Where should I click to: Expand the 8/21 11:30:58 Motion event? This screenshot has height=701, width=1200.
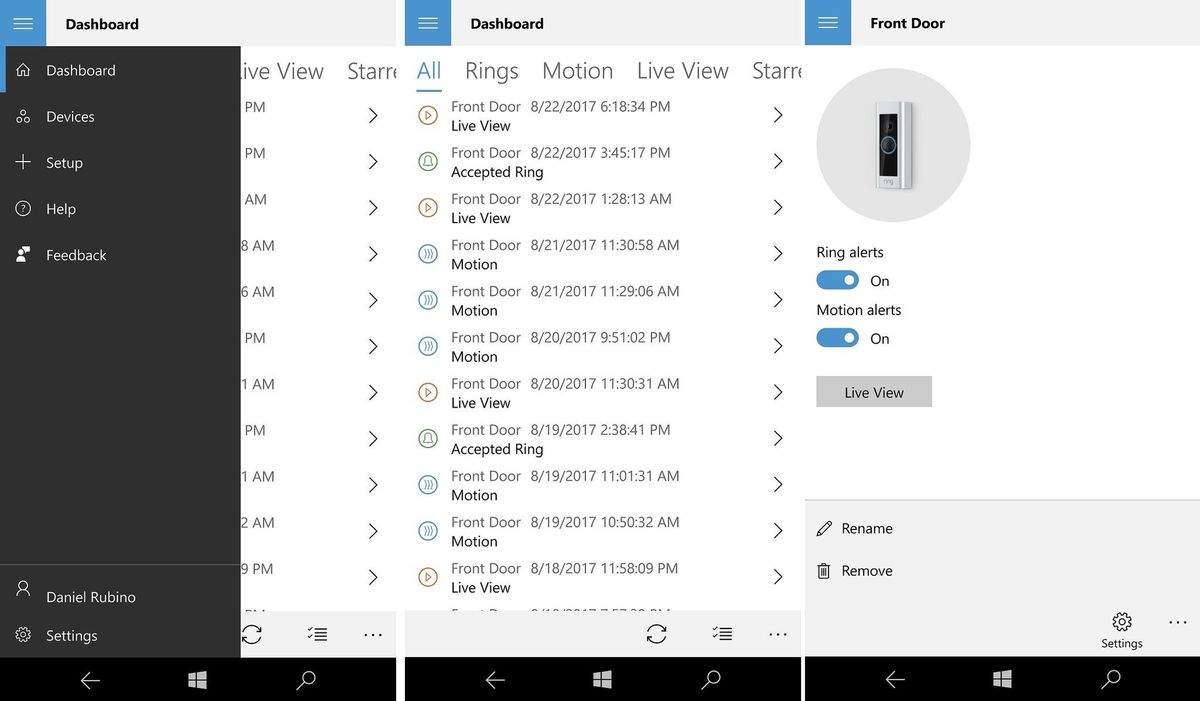(x=778, y=253)
